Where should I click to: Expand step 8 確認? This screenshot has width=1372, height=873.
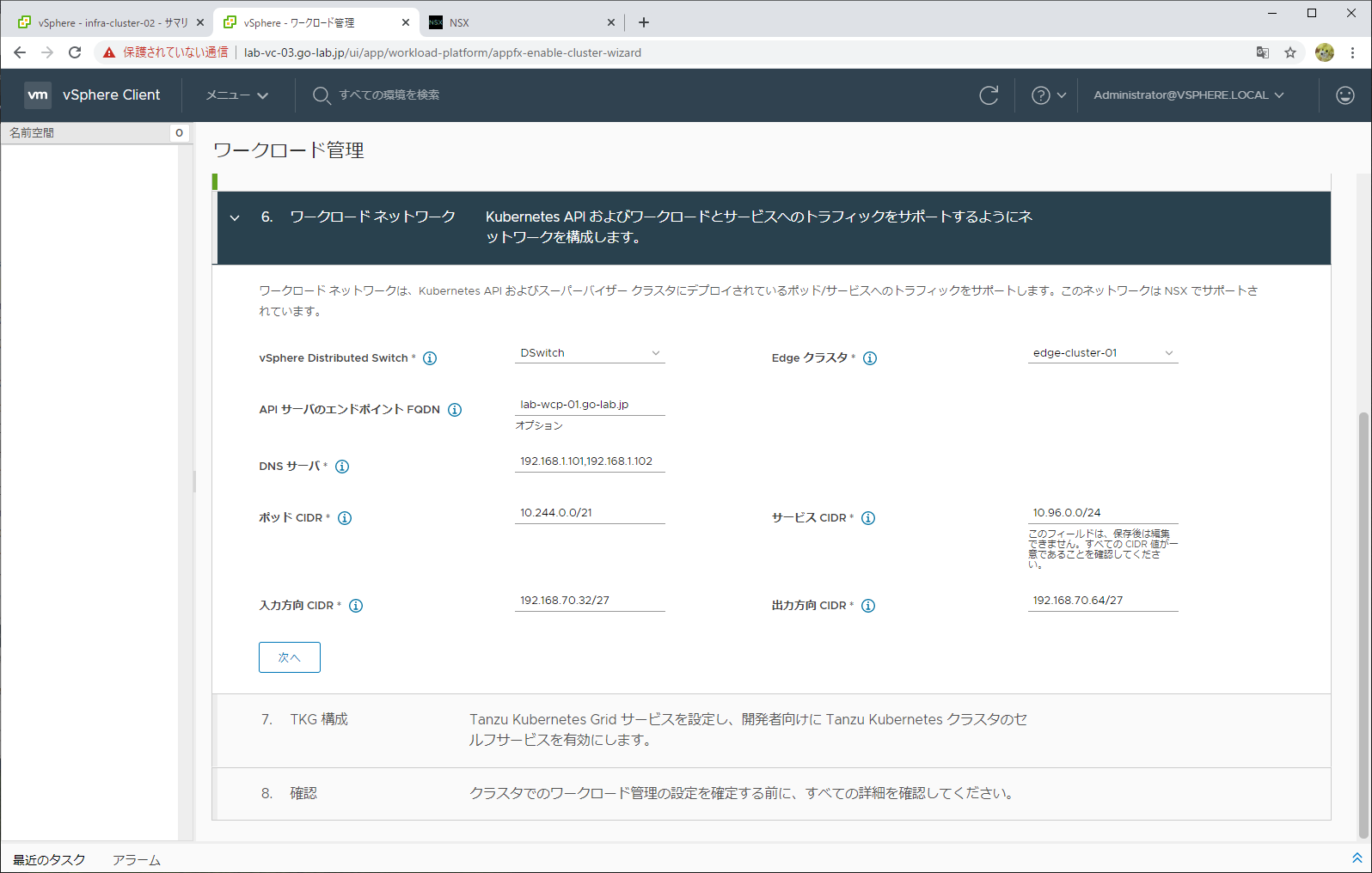[x=771, y=793]
